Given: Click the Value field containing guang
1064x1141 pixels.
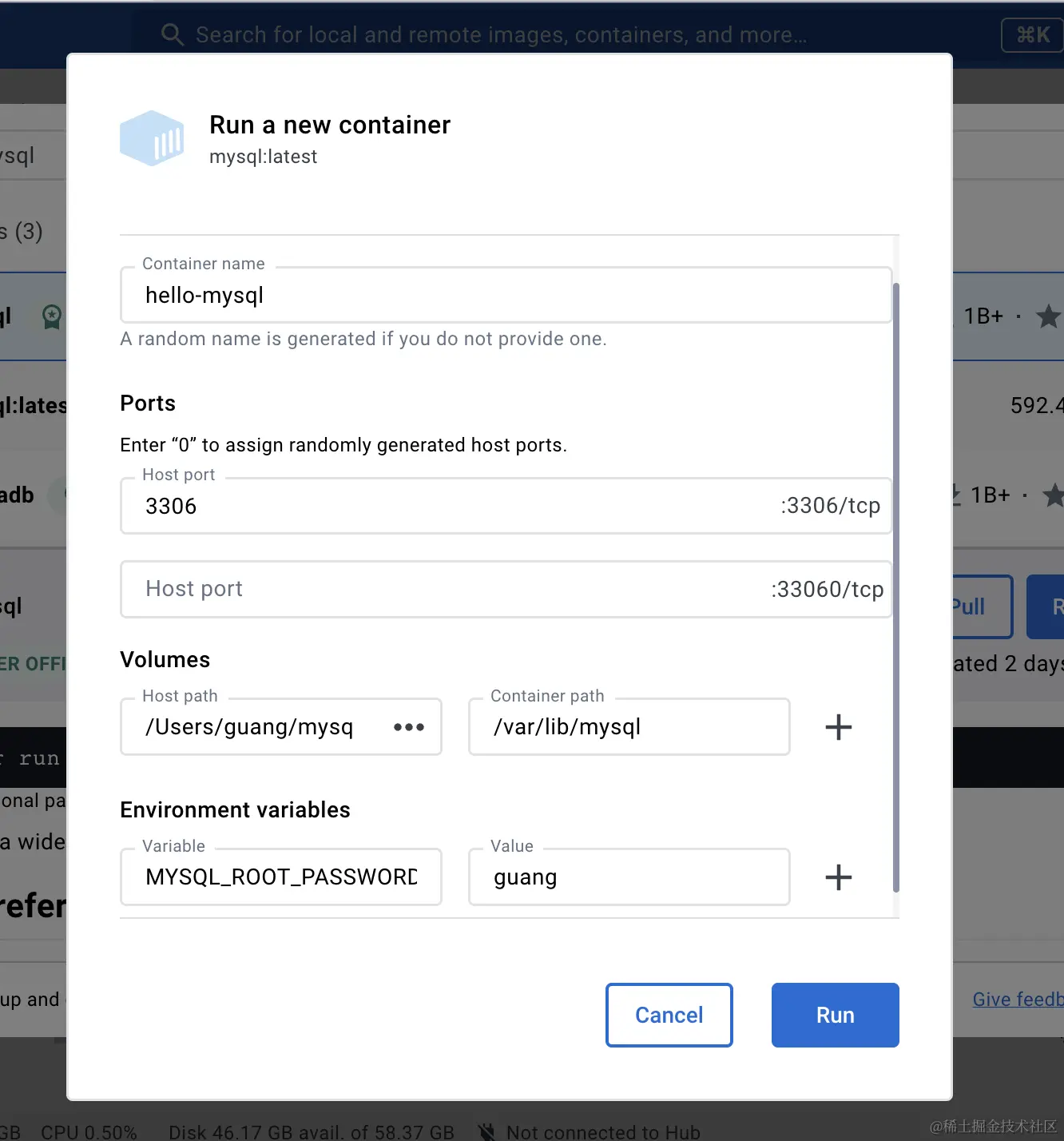Looking at the screenshot, I should click(629, 877).
